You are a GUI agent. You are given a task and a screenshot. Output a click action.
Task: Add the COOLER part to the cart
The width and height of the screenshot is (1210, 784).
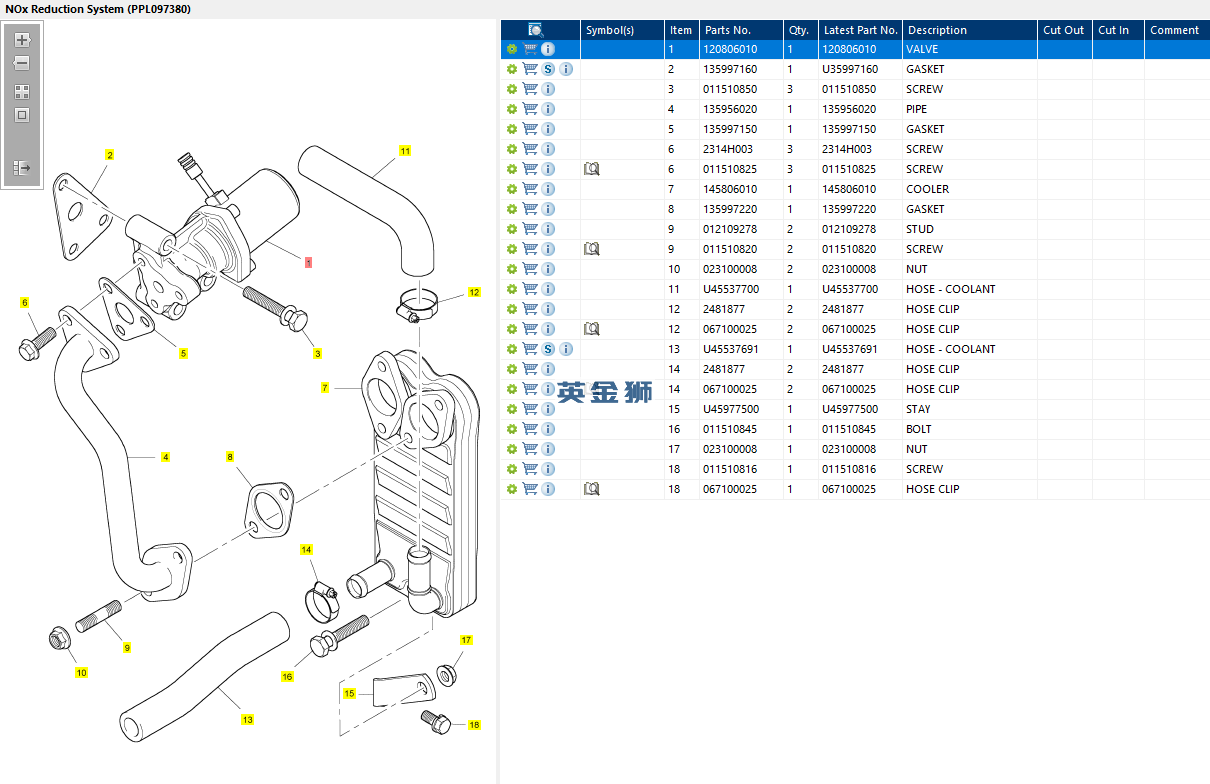530,189
